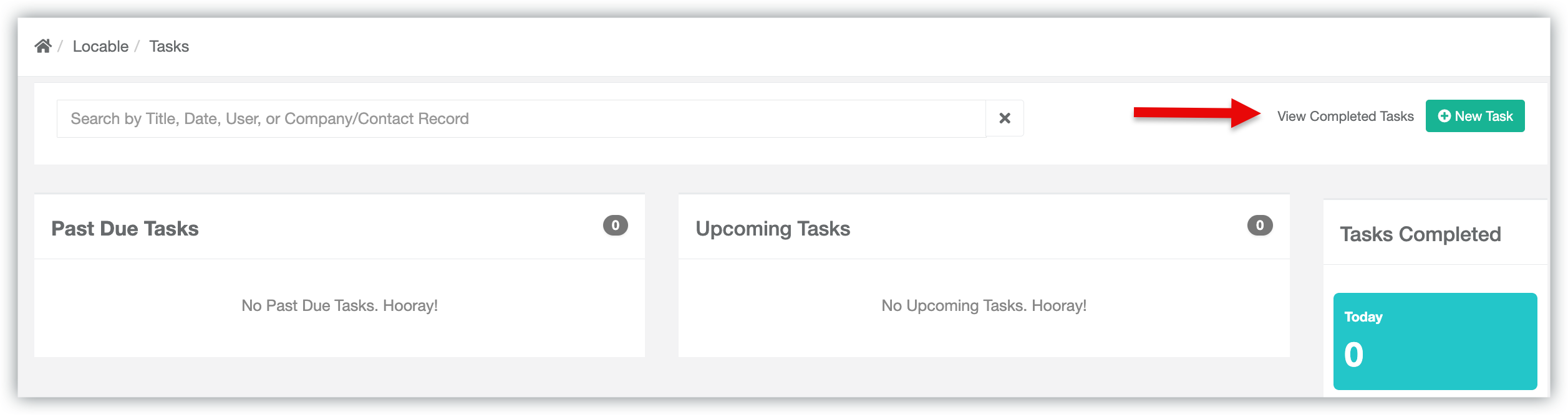The width and height of the screenshot is (1568, 415).
Task: Open the Locable breadcrumb link
Action: (x=100, y=46)
